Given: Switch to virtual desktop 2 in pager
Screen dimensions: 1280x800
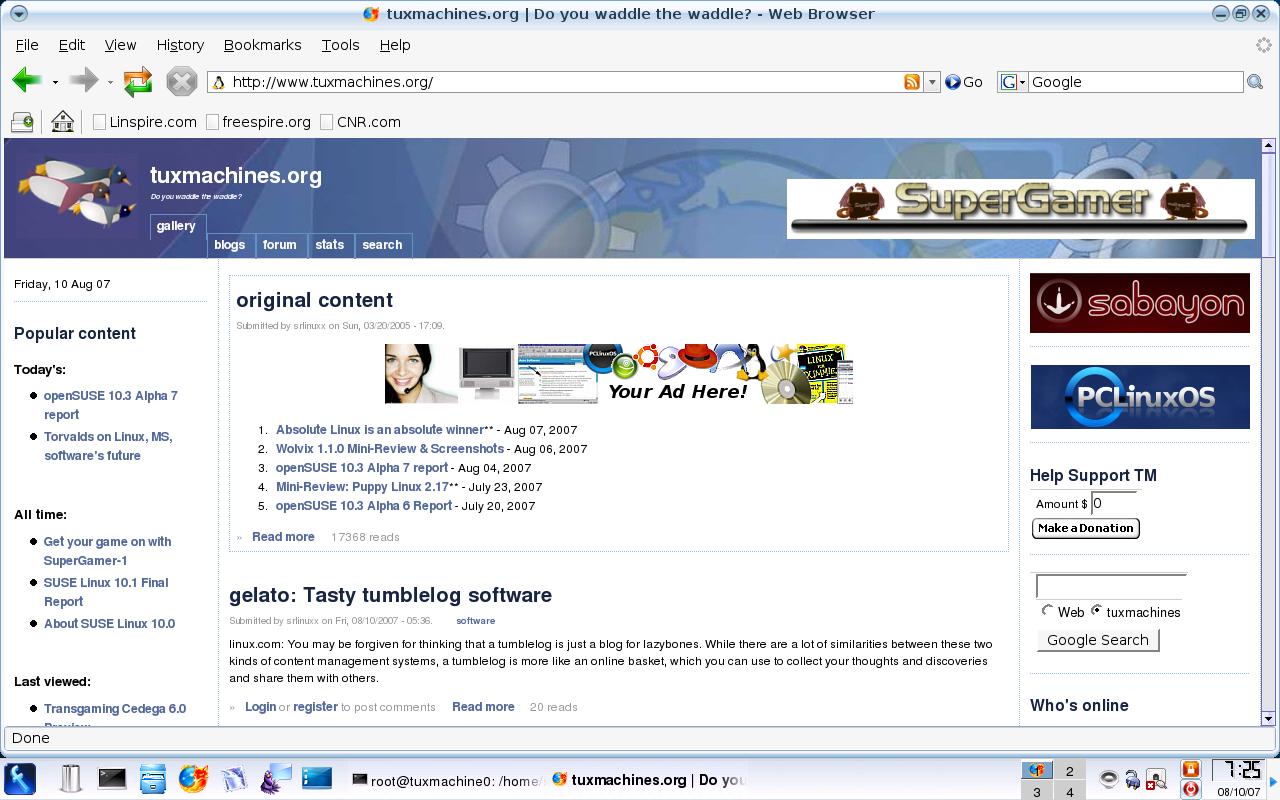Looking at the screenshot, I should (1069, 771).
